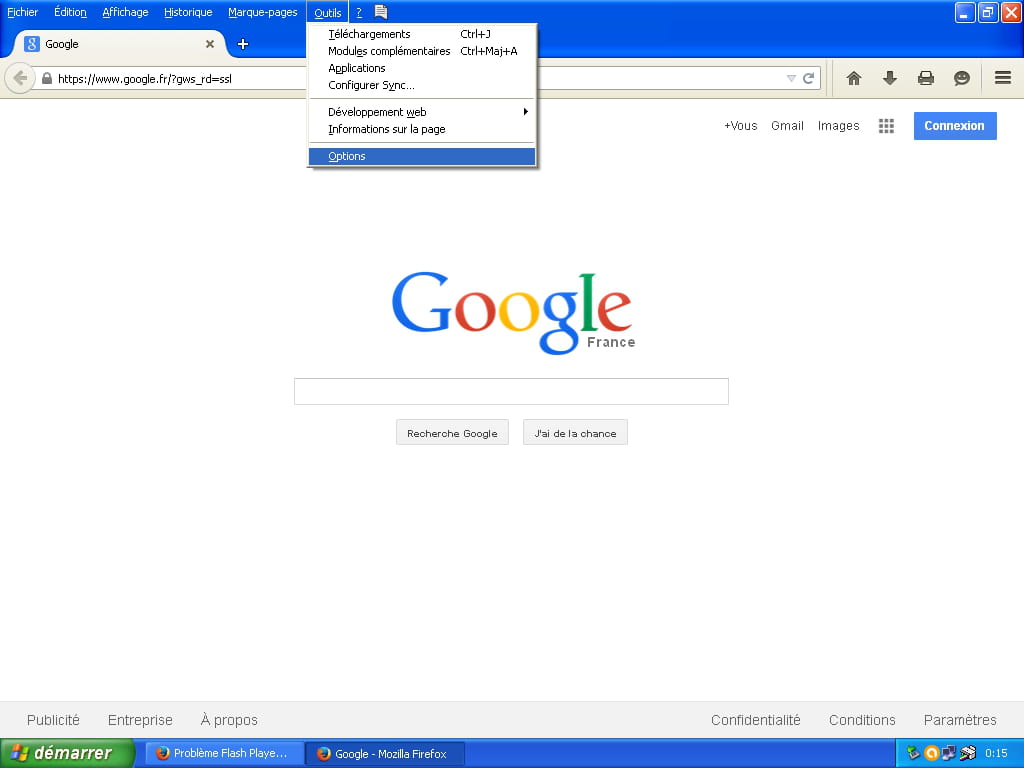
Task: Click the Gmail link
Action: (787, 126)
